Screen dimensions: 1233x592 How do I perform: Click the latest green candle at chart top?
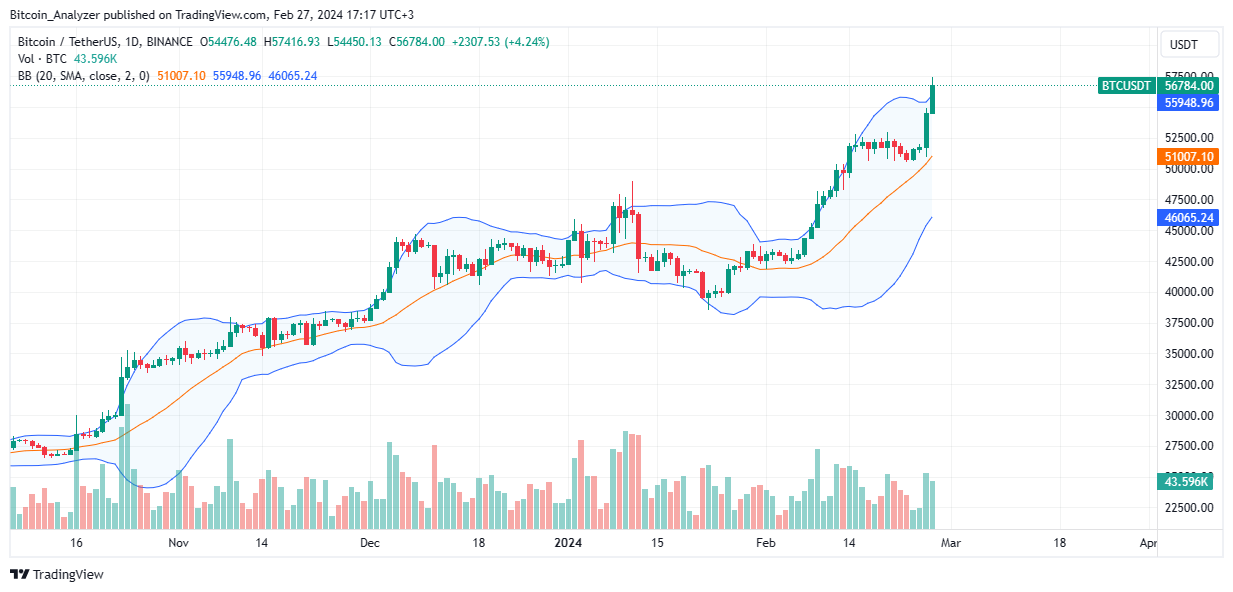click(933, 96)
